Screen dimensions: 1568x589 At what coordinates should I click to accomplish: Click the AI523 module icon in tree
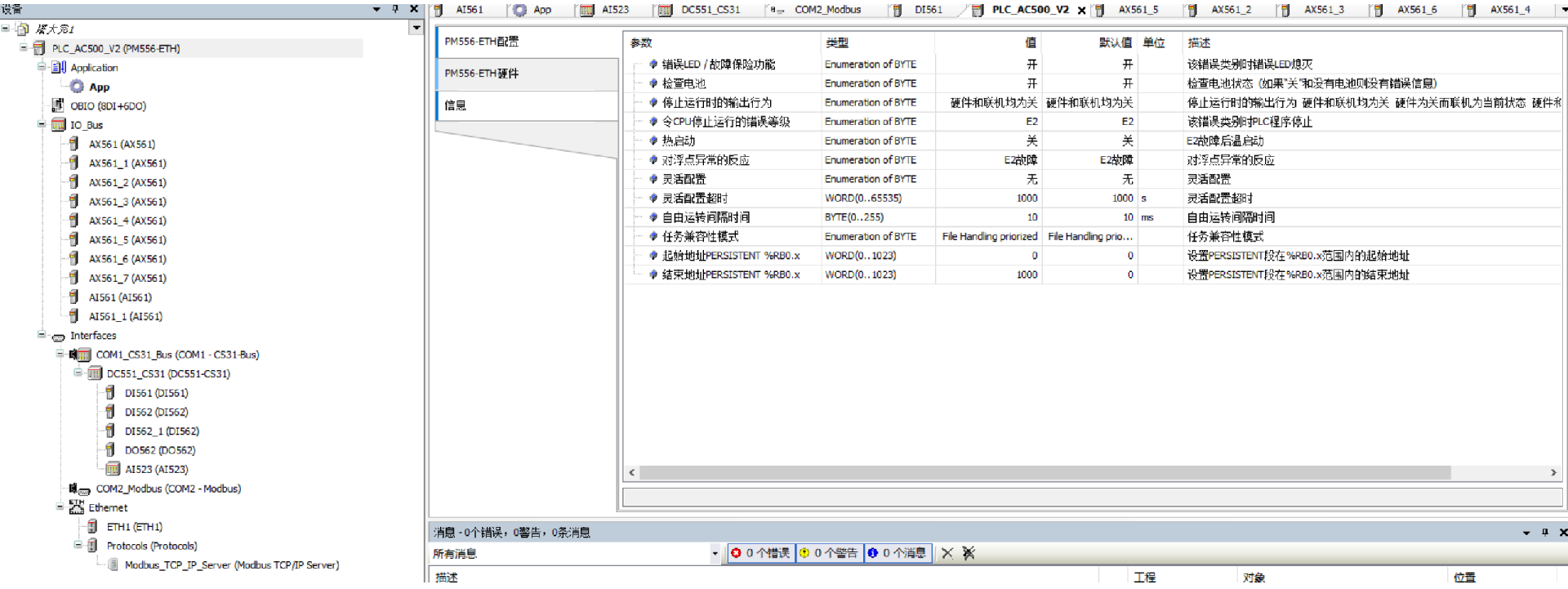113,469
